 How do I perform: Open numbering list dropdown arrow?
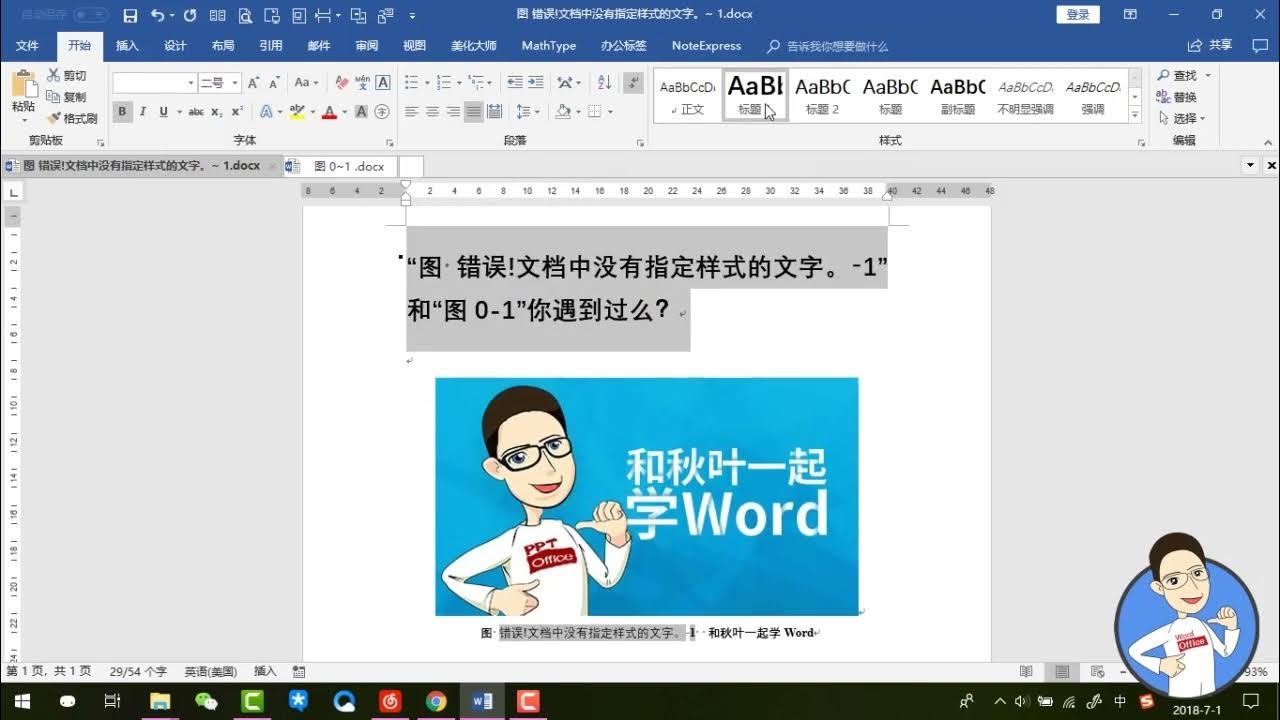pyautogui.click(x=460, y=83)
